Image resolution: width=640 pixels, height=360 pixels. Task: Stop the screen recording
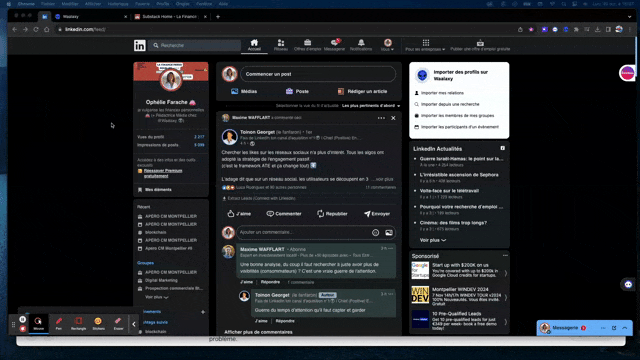tap(23, 328)
